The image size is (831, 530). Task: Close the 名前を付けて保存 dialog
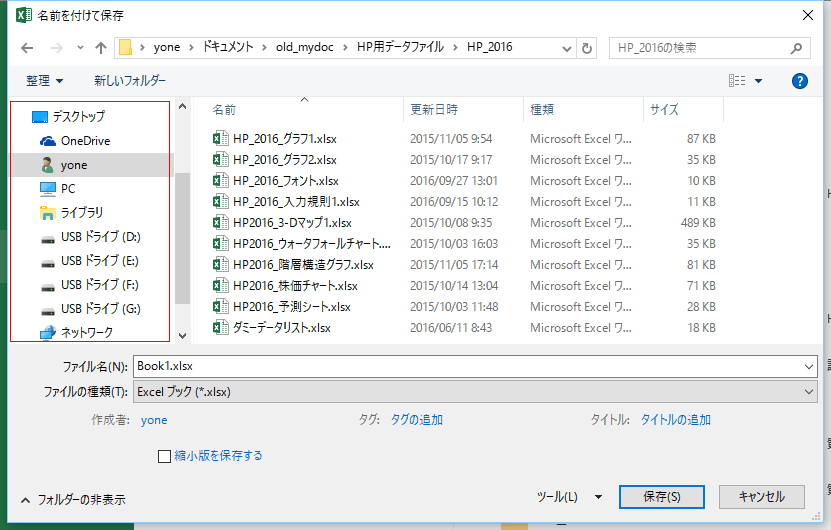point(808,15)
